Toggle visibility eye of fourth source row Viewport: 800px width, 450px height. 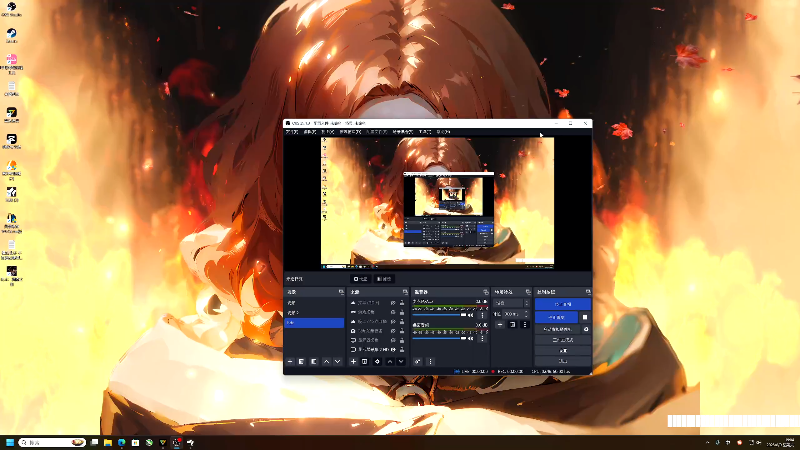[x=393, y=331]
